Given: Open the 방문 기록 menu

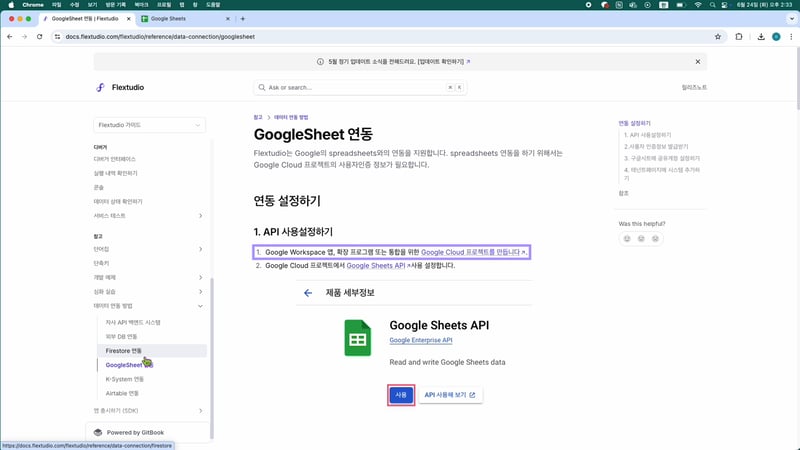Looking at the screenshot, I should pos(115,5).
